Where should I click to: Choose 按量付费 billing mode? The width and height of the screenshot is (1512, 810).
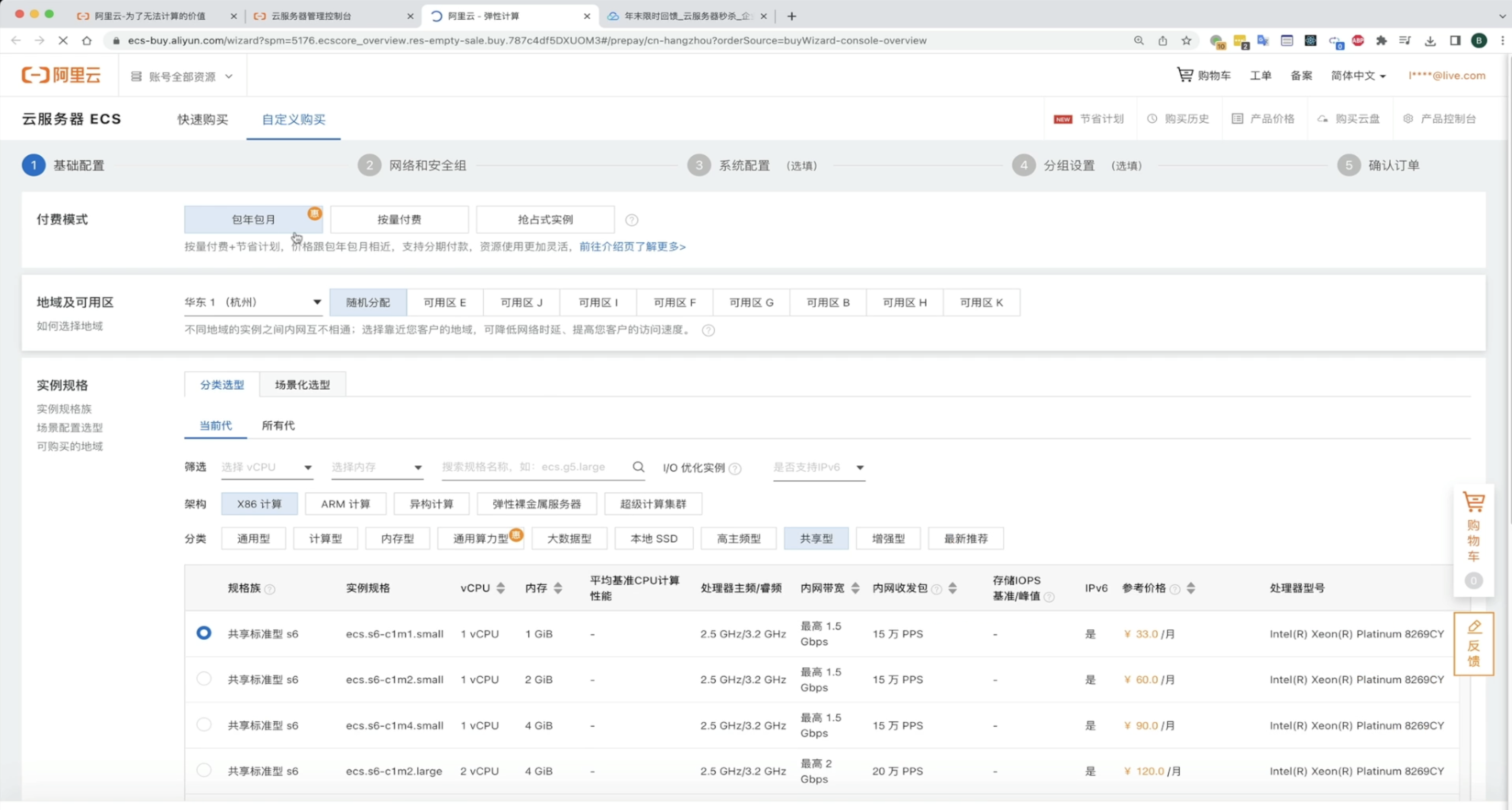click(x=399, y=220)
